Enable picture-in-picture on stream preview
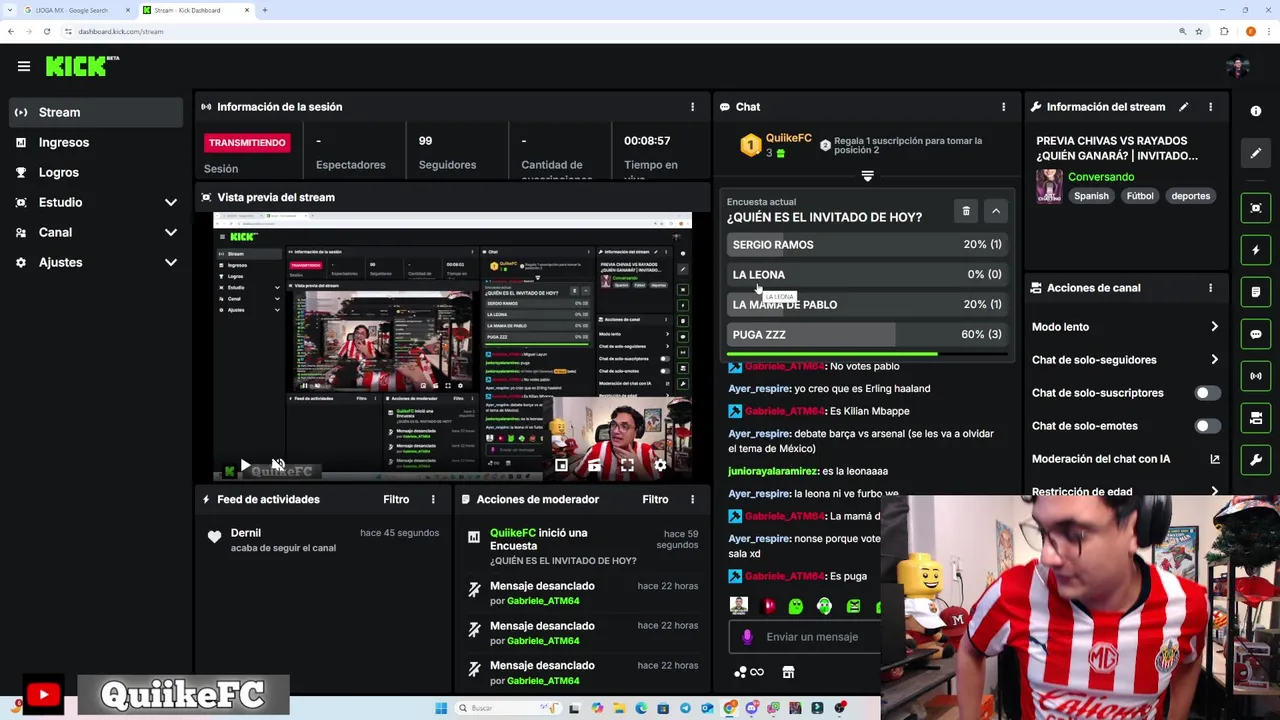Image resolution: width=1280 pixels, height=720 pixels. click(561, 466)
